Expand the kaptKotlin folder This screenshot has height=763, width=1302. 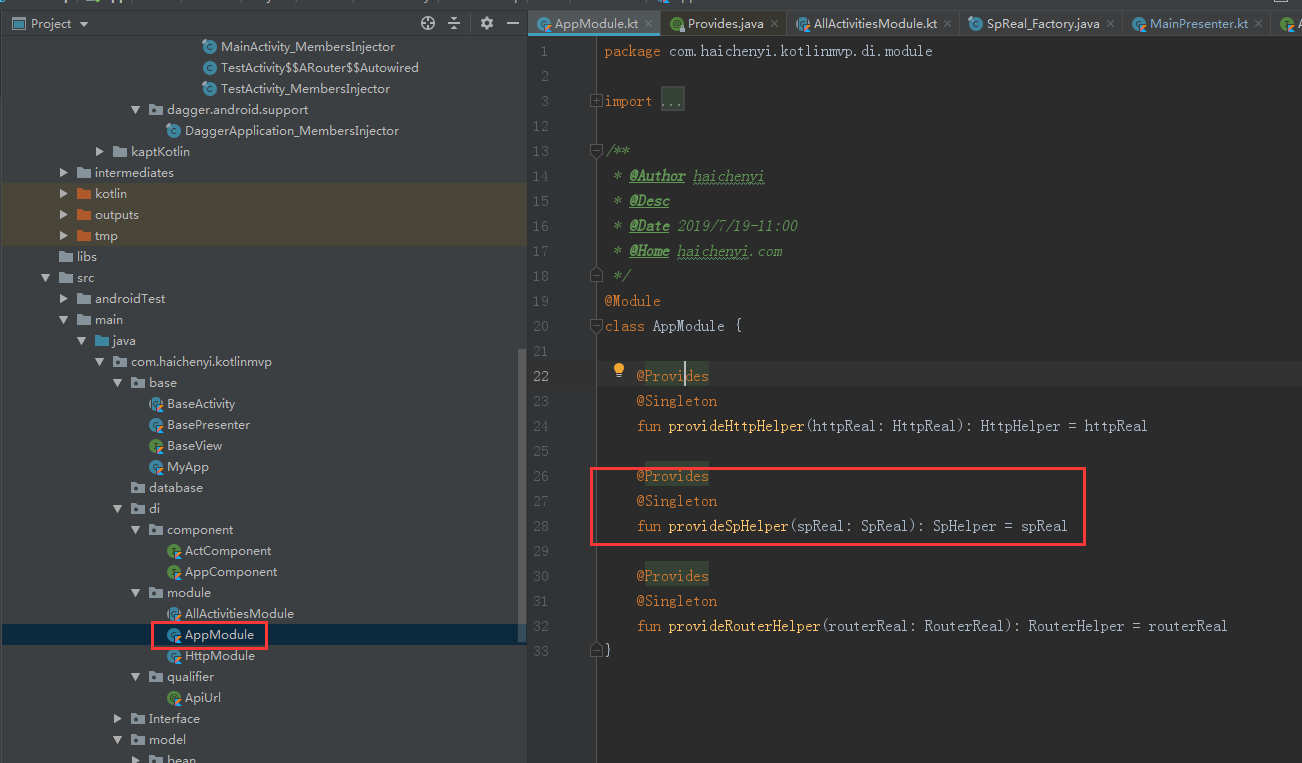[100, 152]
